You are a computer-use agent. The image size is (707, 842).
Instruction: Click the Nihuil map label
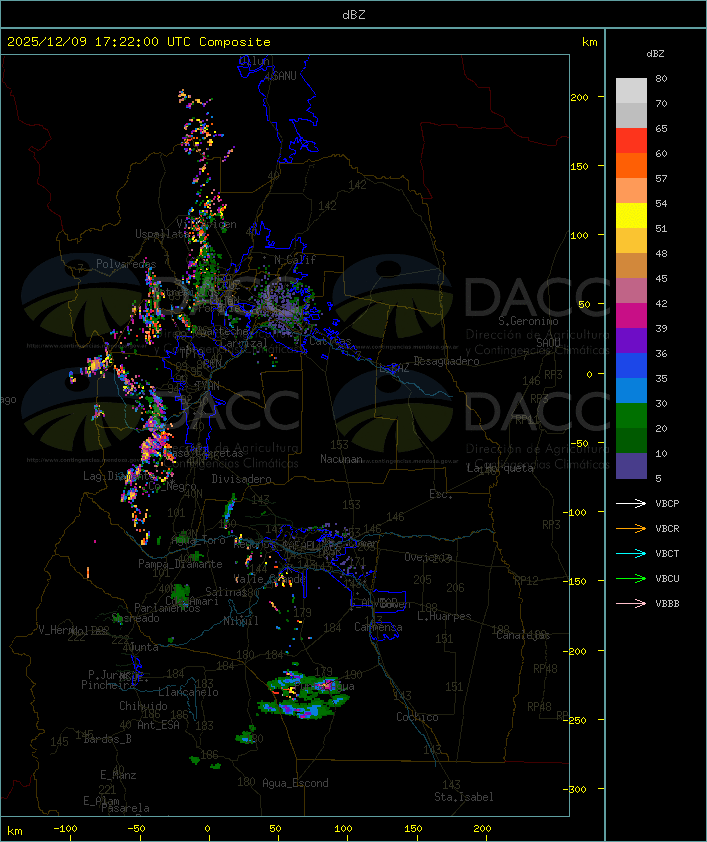pos(241,621)
